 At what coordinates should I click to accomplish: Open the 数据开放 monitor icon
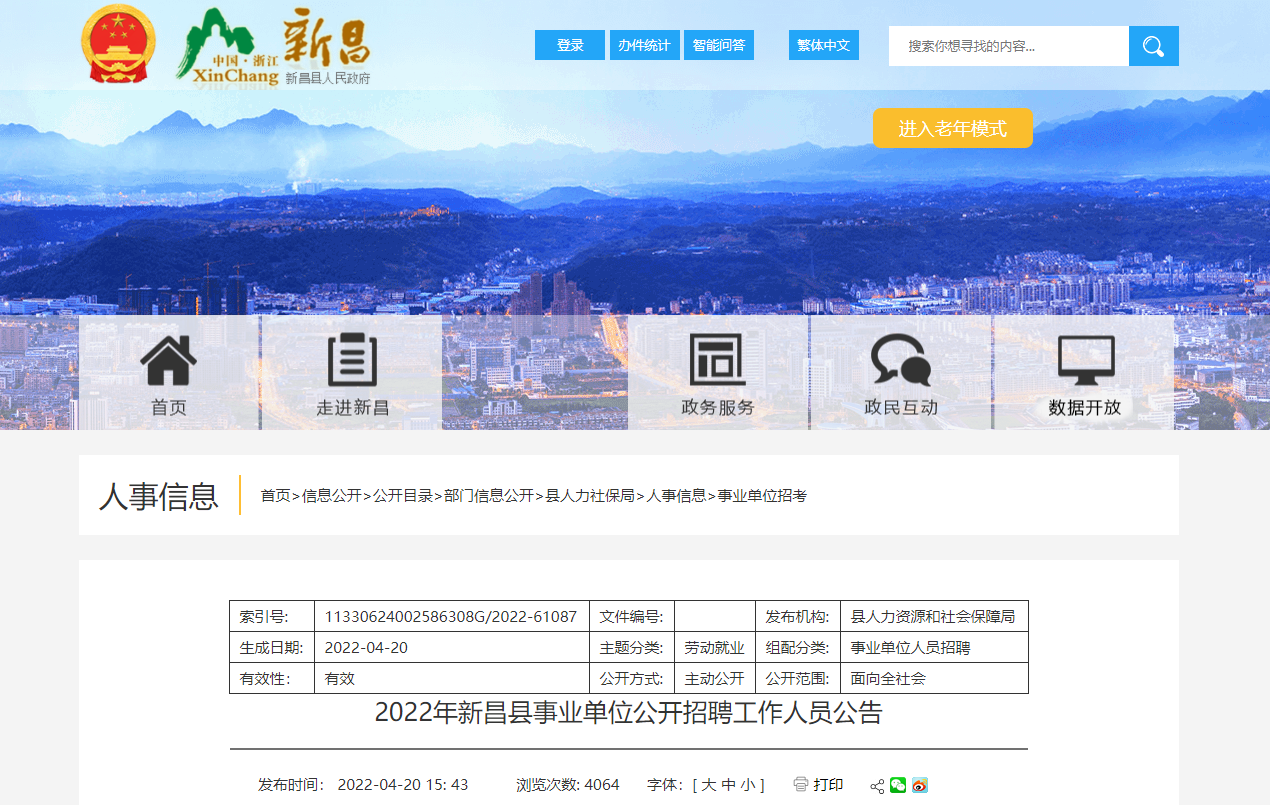[x=1085, y=361]
